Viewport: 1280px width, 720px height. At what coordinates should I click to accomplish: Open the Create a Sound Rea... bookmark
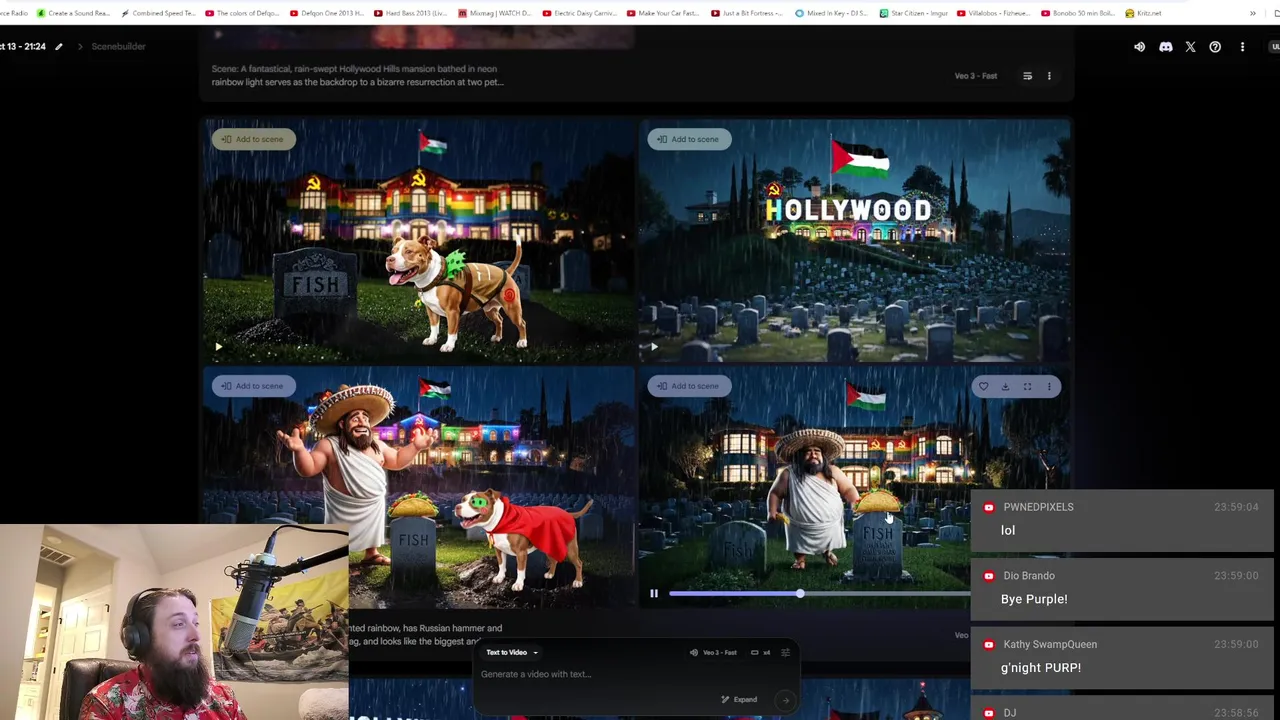pos(75,13)
